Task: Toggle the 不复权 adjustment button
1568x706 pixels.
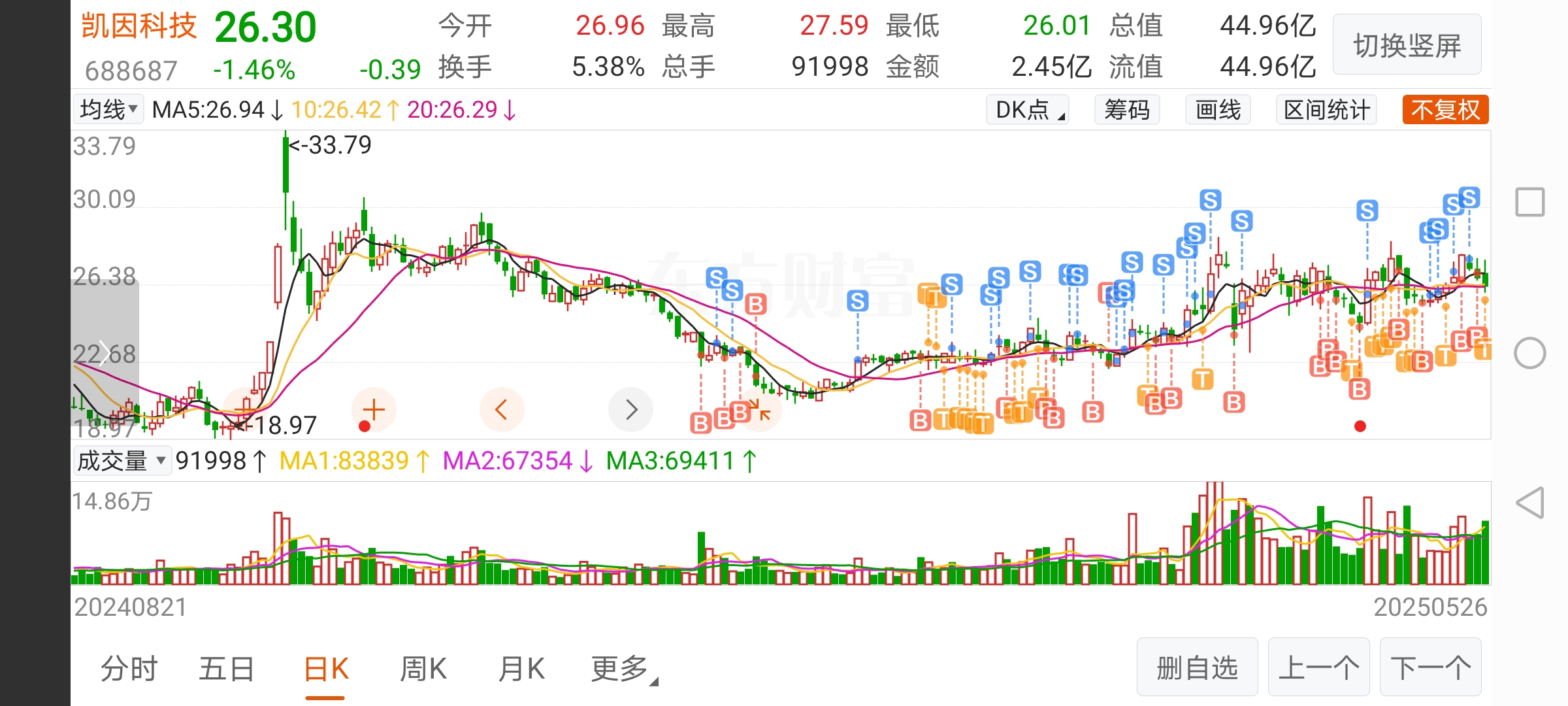Action: click(1445, 109)
